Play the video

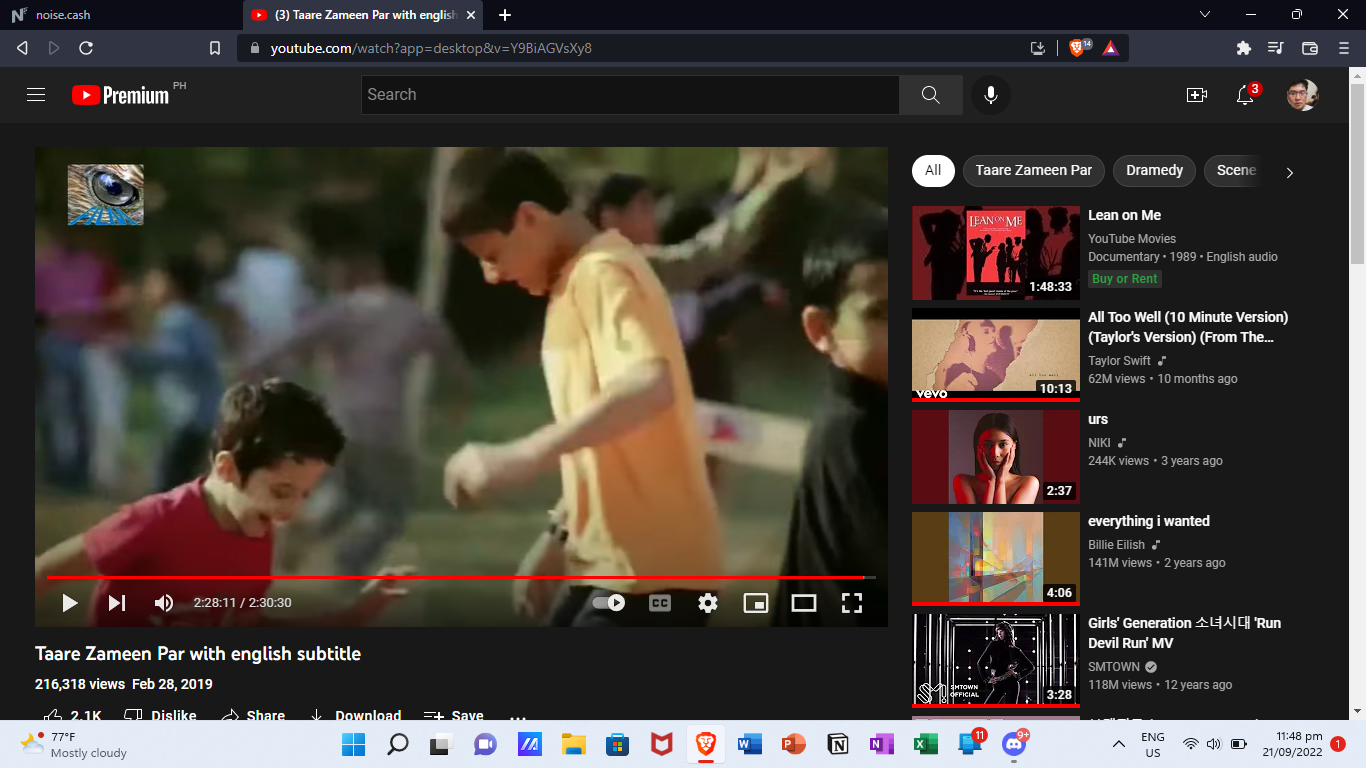pyautogui.click(x=70, y=603)
